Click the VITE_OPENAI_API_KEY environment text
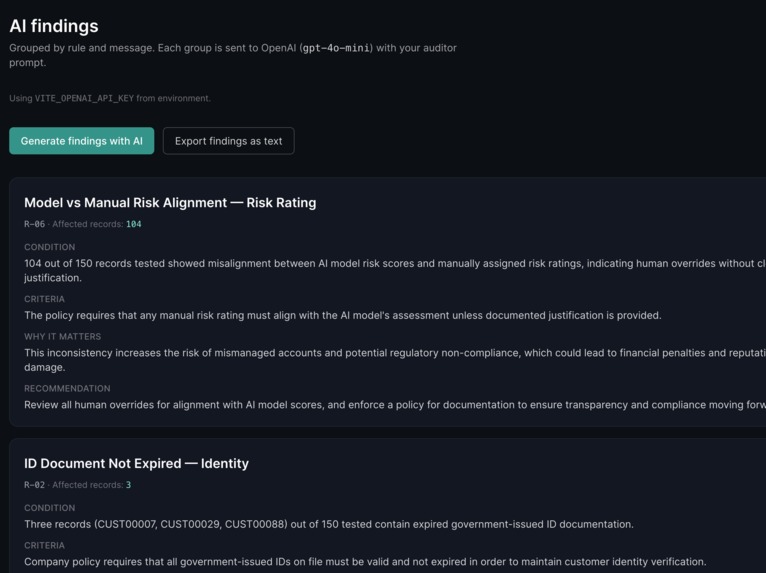This screenshot has width=766, height=573. pyautogui.click(x=84, y=98)
